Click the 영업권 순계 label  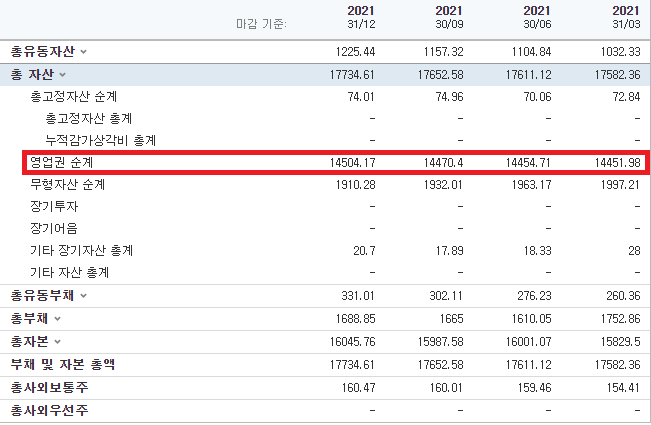(61, 162)
